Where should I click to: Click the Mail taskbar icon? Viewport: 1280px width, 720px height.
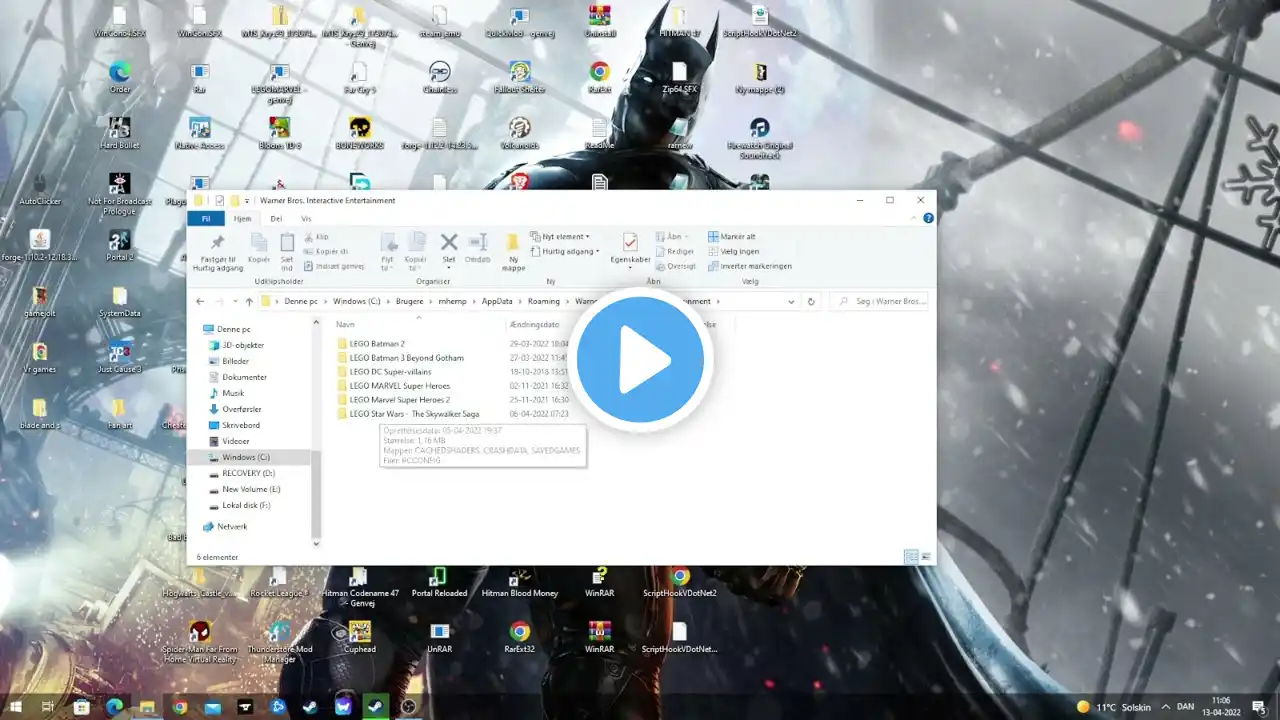point(213,706)
